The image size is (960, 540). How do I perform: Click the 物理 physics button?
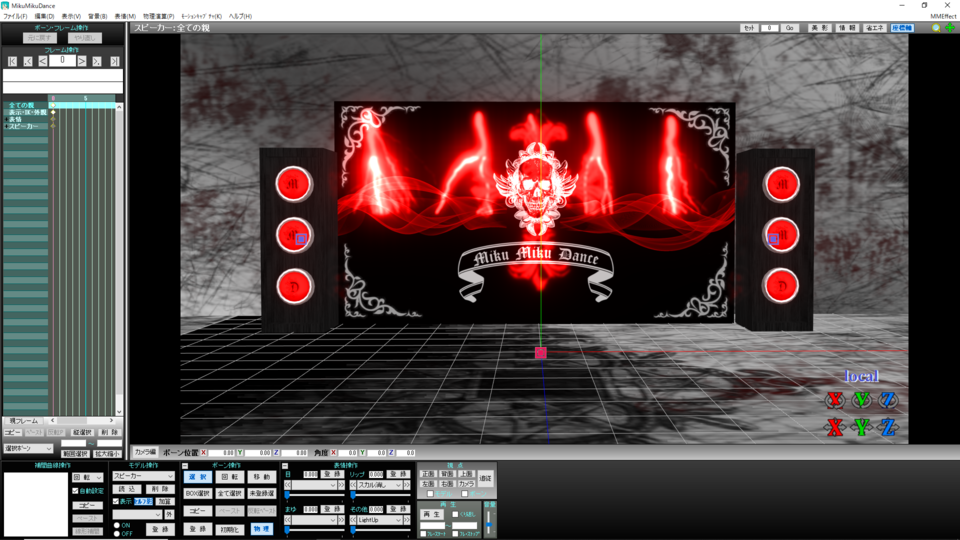coord(261,529)
